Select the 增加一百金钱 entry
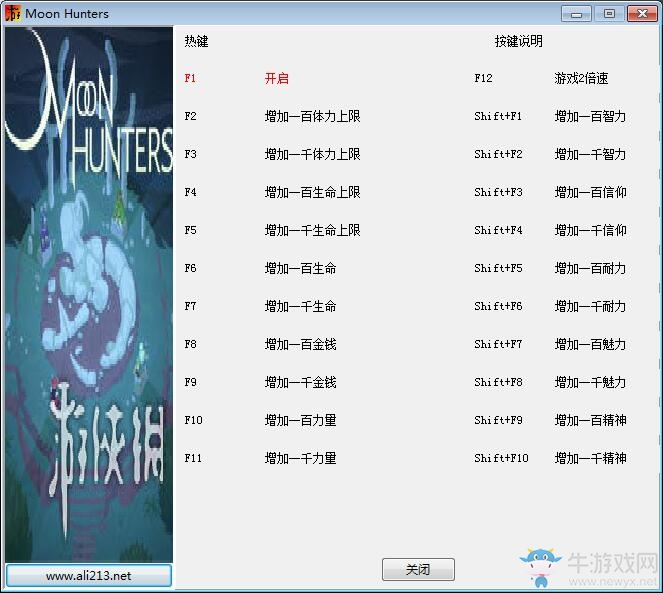The image size is (663, 593). [301, 344]
